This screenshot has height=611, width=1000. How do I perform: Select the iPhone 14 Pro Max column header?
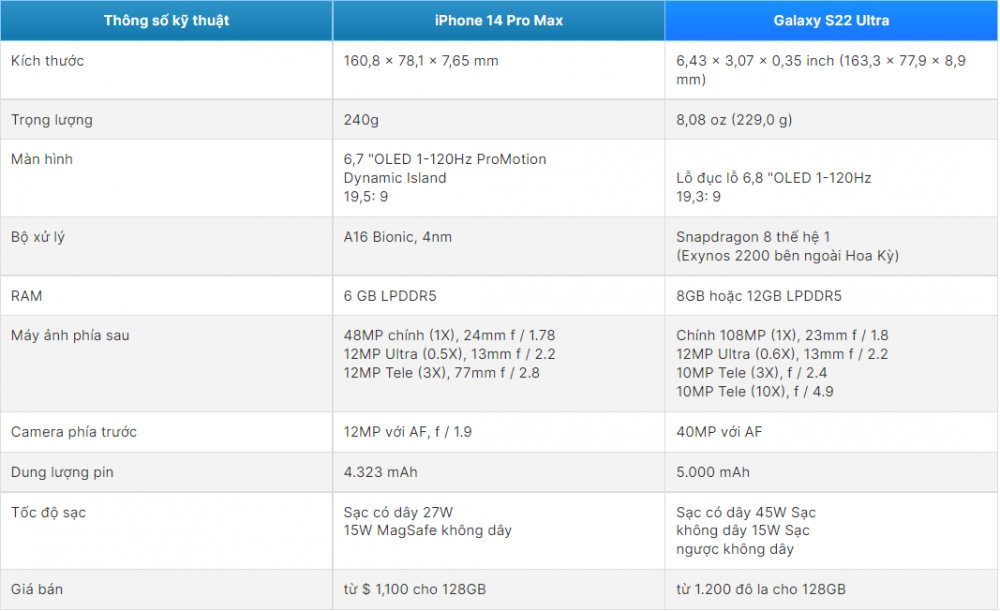[x=498, y=20]
